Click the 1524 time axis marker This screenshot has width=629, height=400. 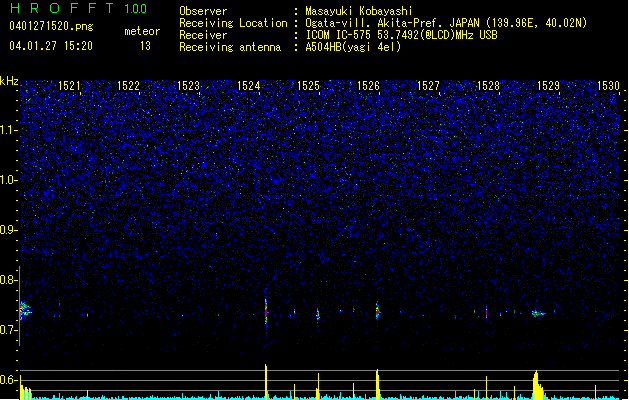click(x=248, y=86)
